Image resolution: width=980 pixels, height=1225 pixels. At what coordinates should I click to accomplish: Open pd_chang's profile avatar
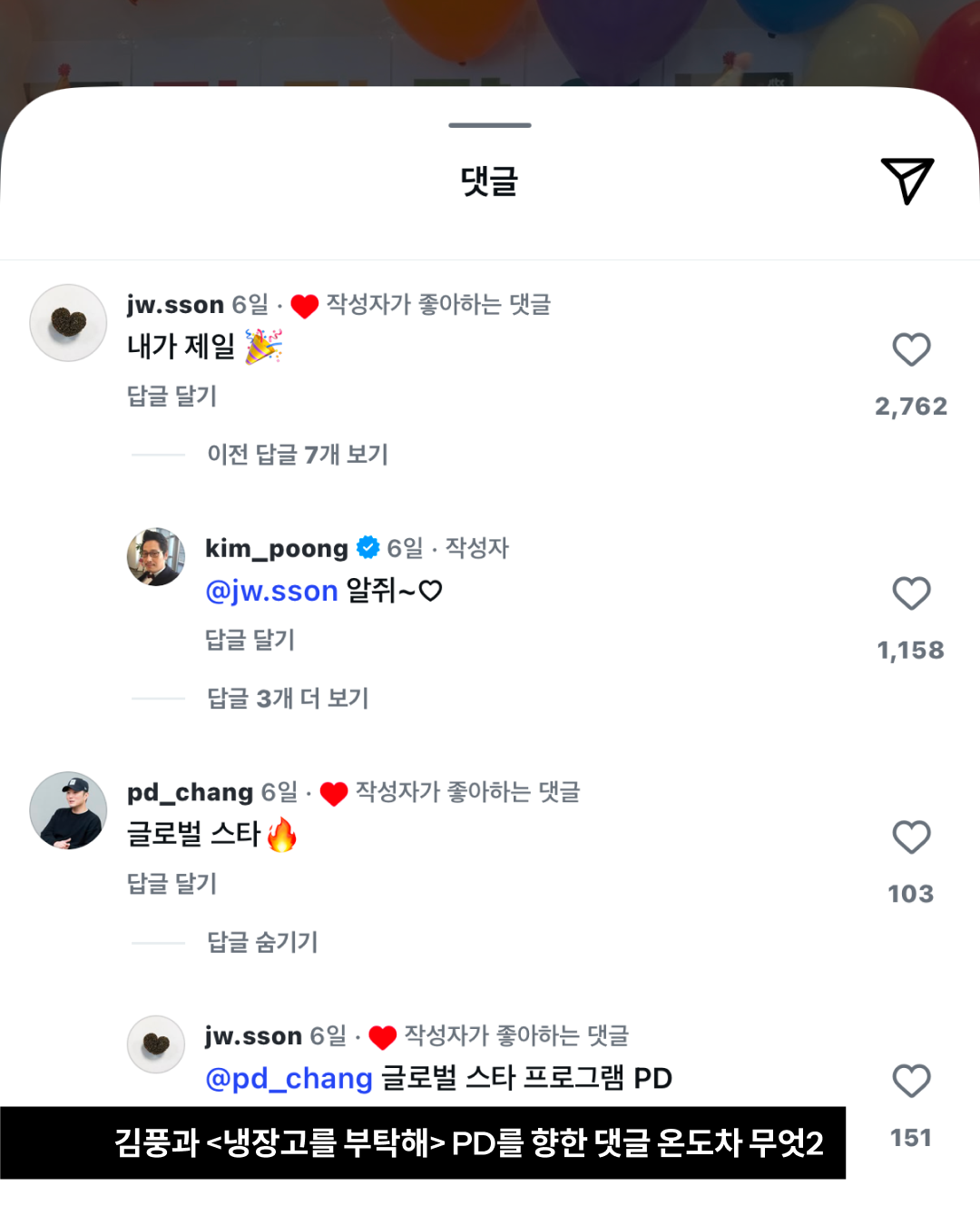pos(68,810)
